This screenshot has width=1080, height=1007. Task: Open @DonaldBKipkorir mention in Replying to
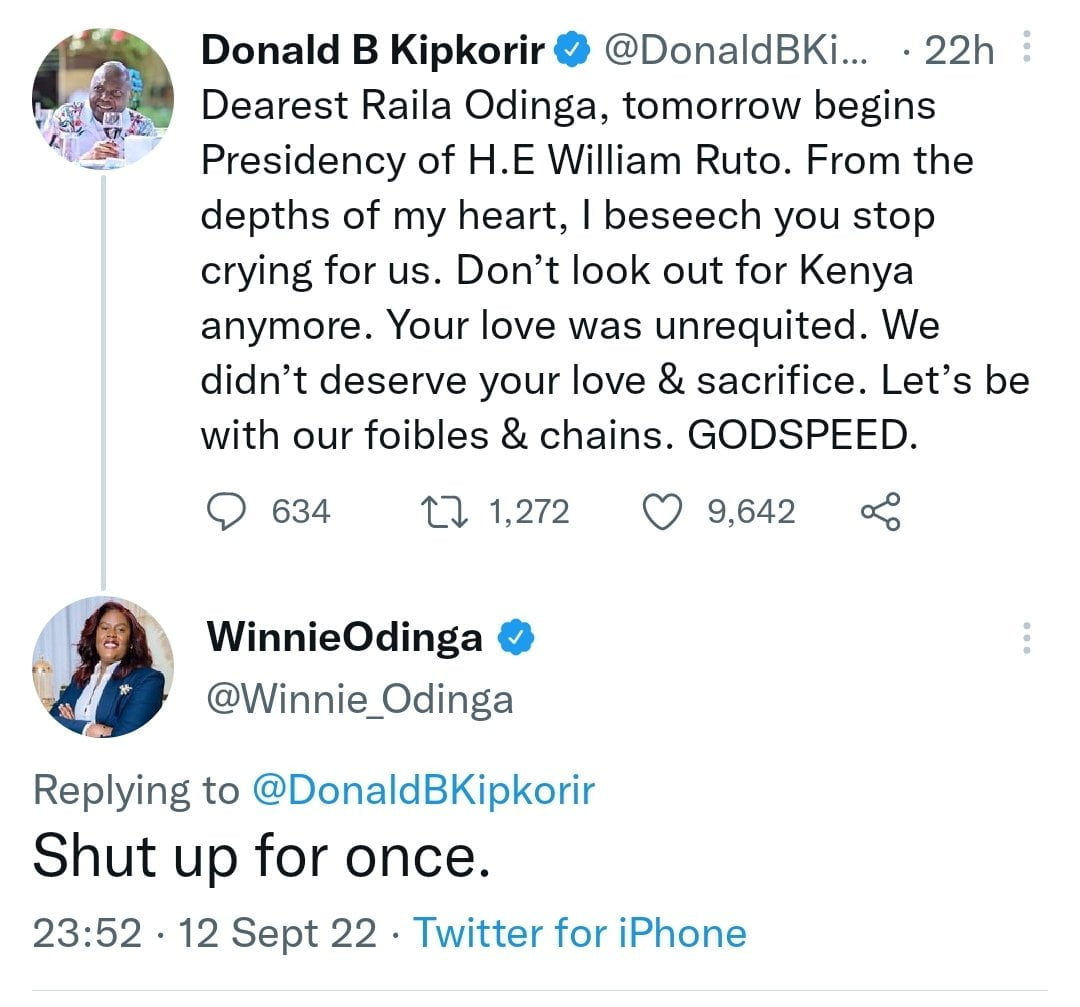pos(424,790)
